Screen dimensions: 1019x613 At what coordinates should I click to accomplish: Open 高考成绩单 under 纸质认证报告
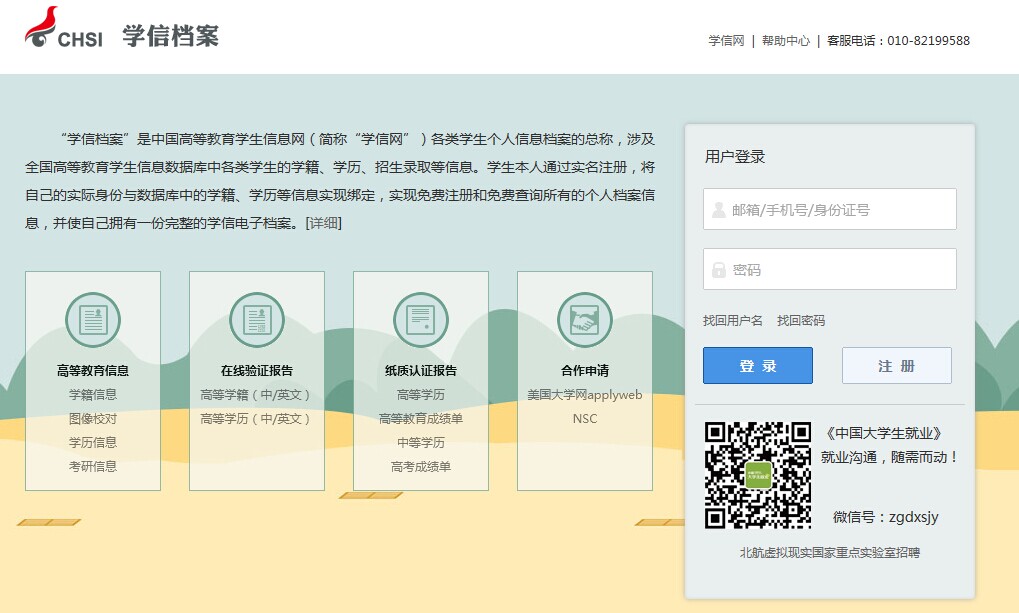421,467
